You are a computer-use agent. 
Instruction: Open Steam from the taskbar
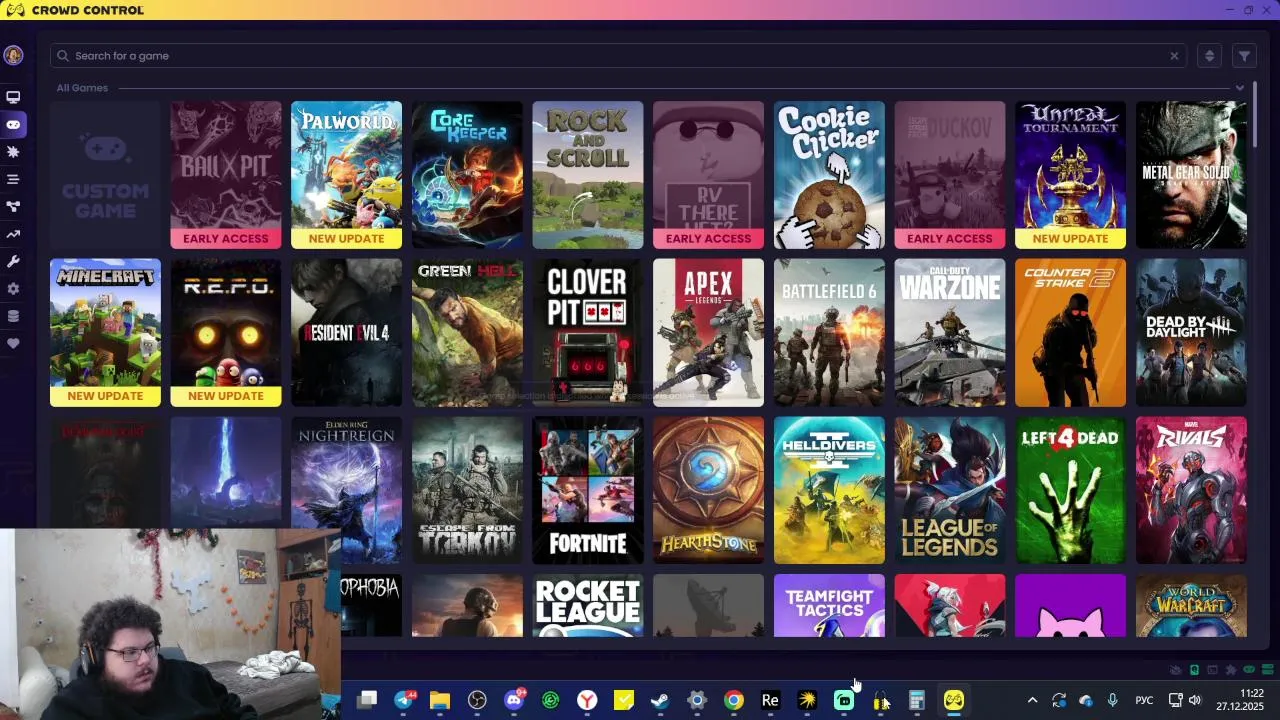pyautogui.click(x=660, y=701)
